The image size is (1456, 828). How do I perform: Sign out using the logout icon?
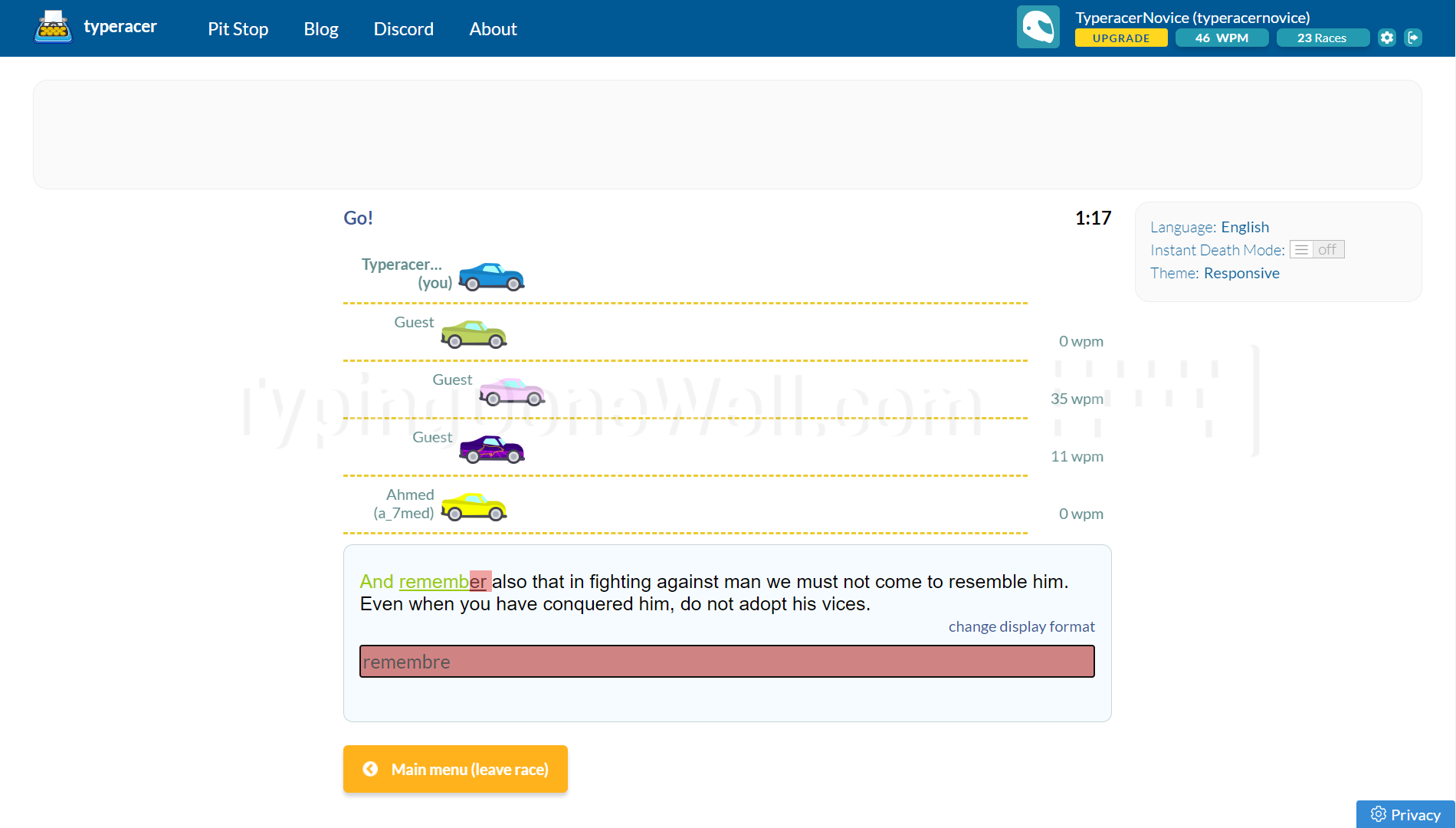coord(1414,37)
